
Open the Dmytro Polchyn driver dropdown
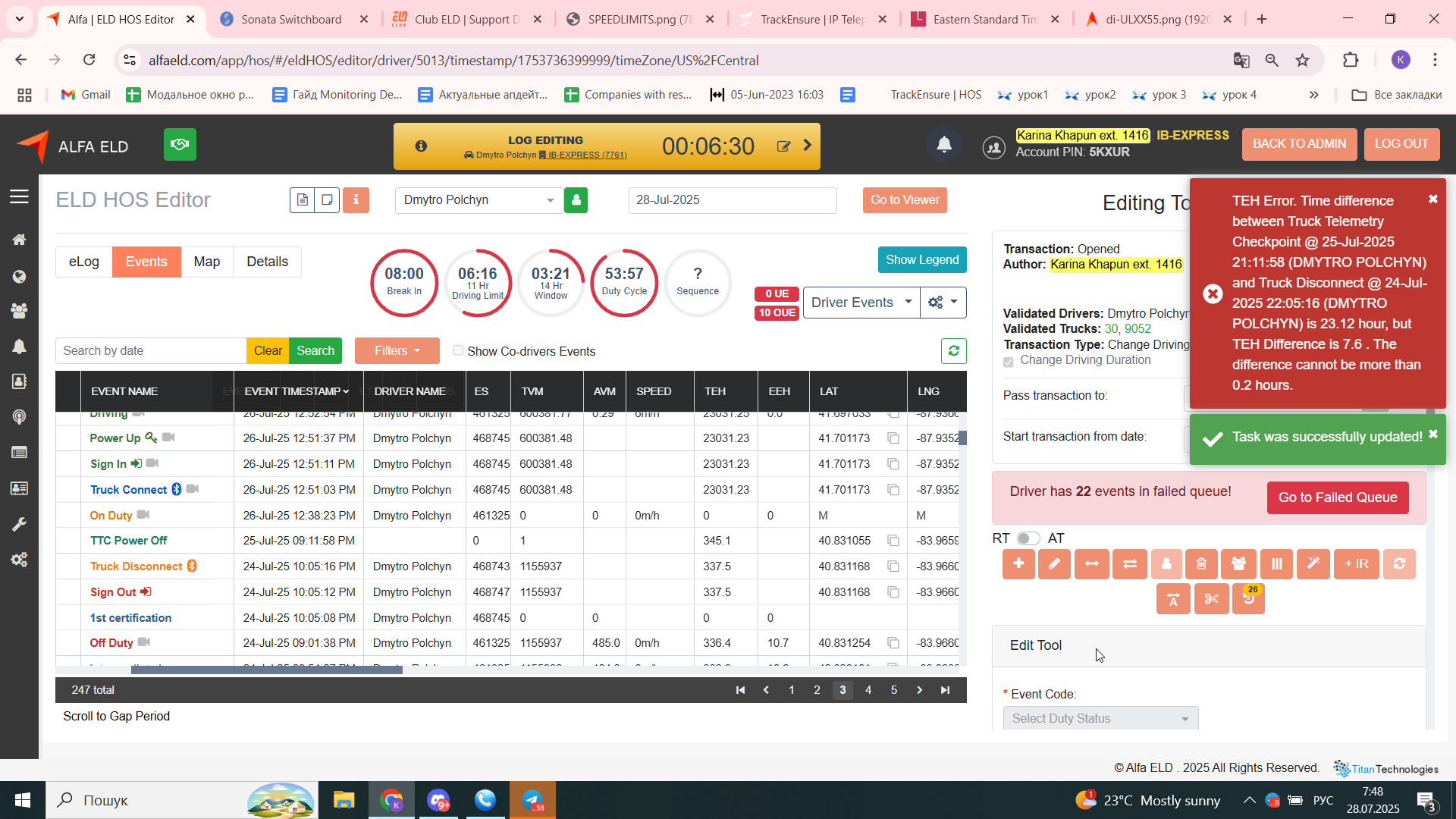pos(479,200)
